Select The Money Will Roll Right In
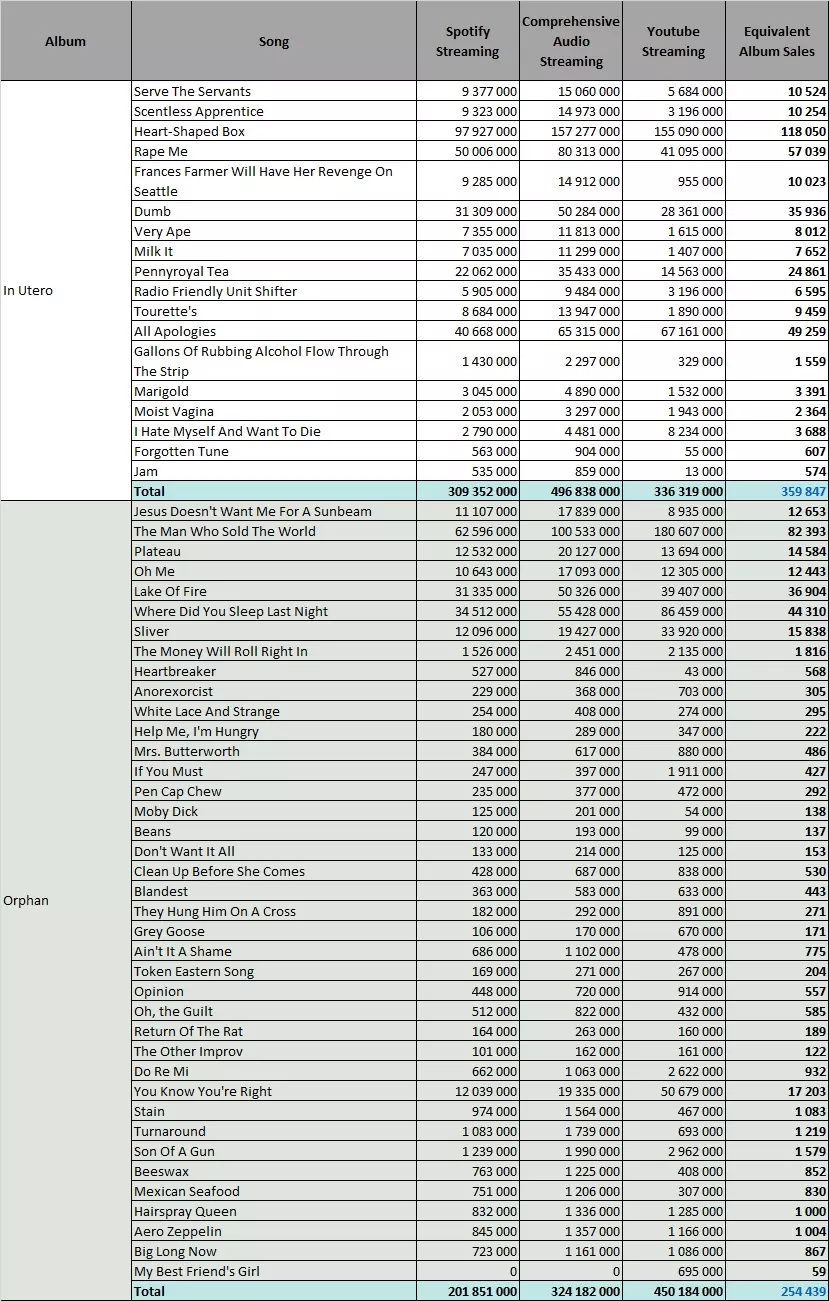This screenshot has width=829, height=1301. click(x=274, y=651)
